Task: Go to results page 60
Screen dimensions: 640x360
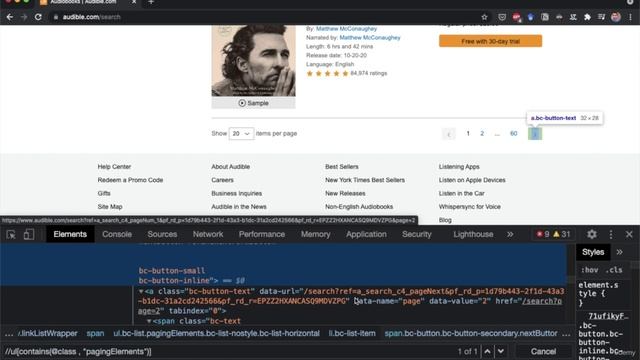Action: (513, 133)
